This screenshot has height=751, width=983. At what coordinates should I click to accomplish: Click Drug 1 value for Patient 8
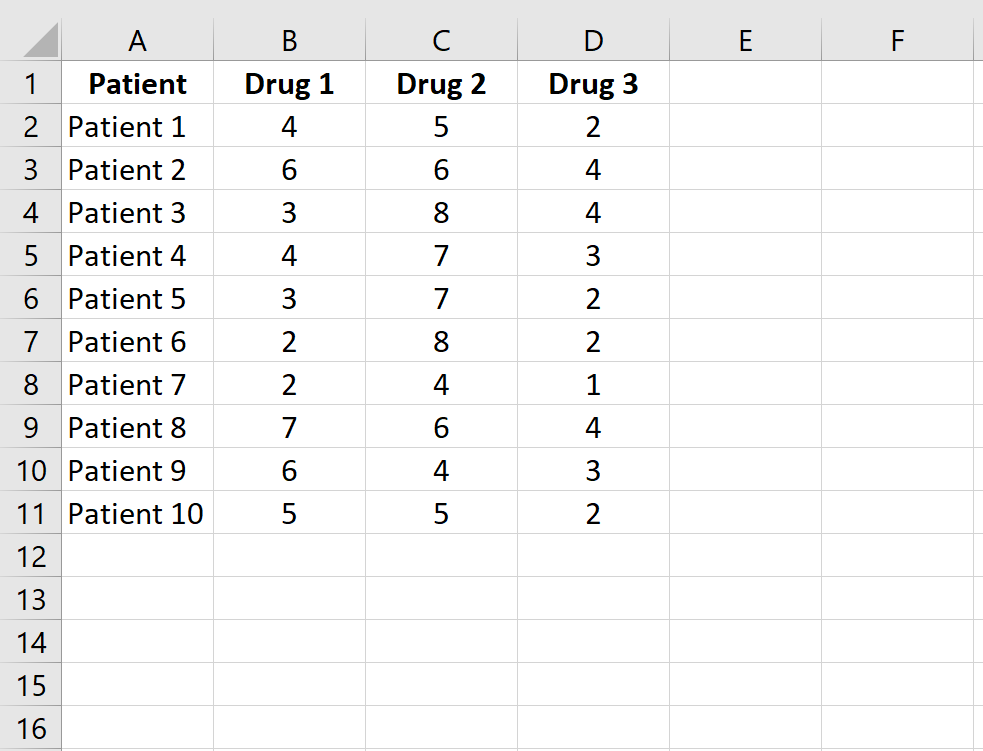289,428
